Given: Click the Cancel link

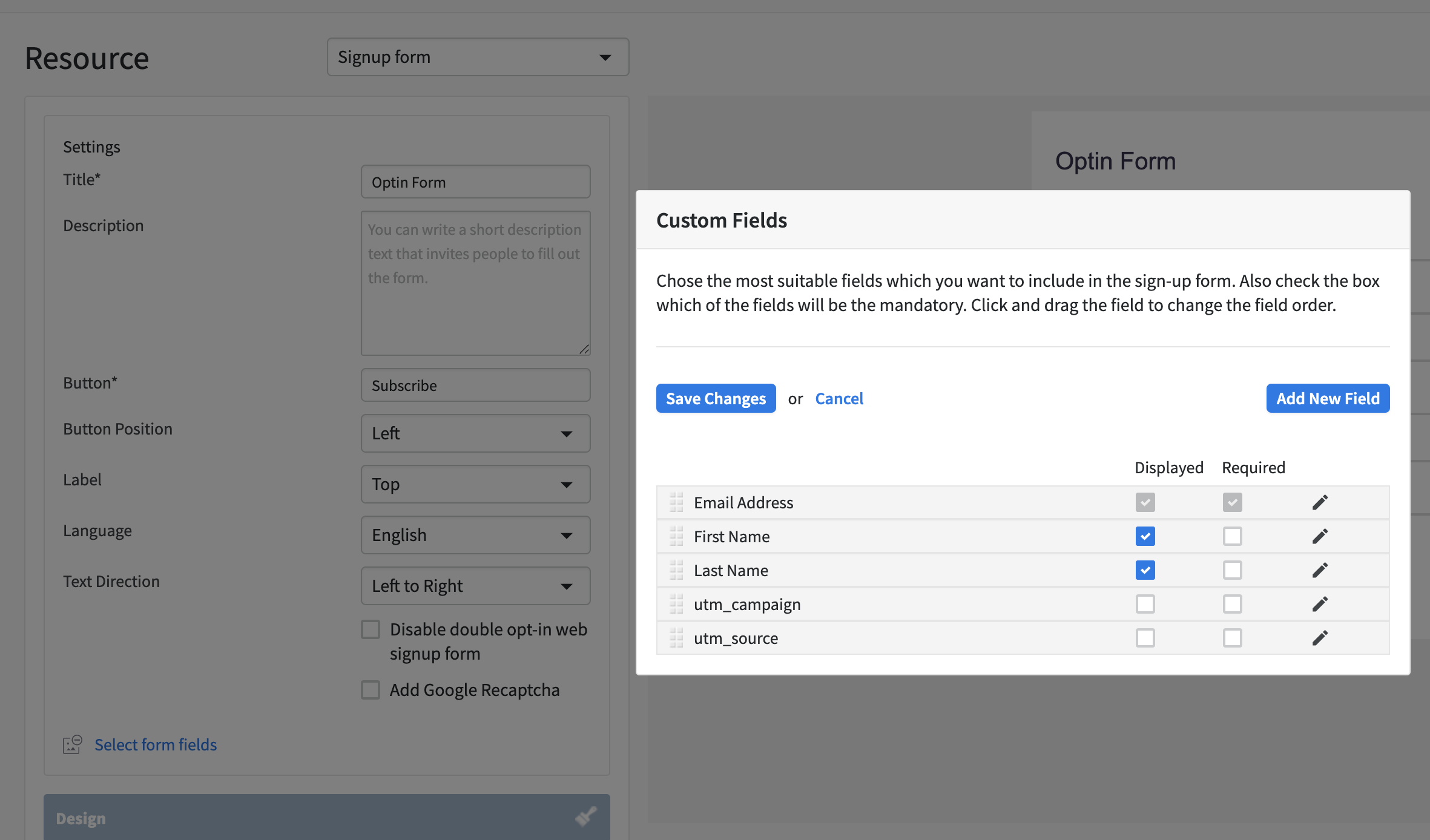Looking at the screenshot, I should pos(839,398).
